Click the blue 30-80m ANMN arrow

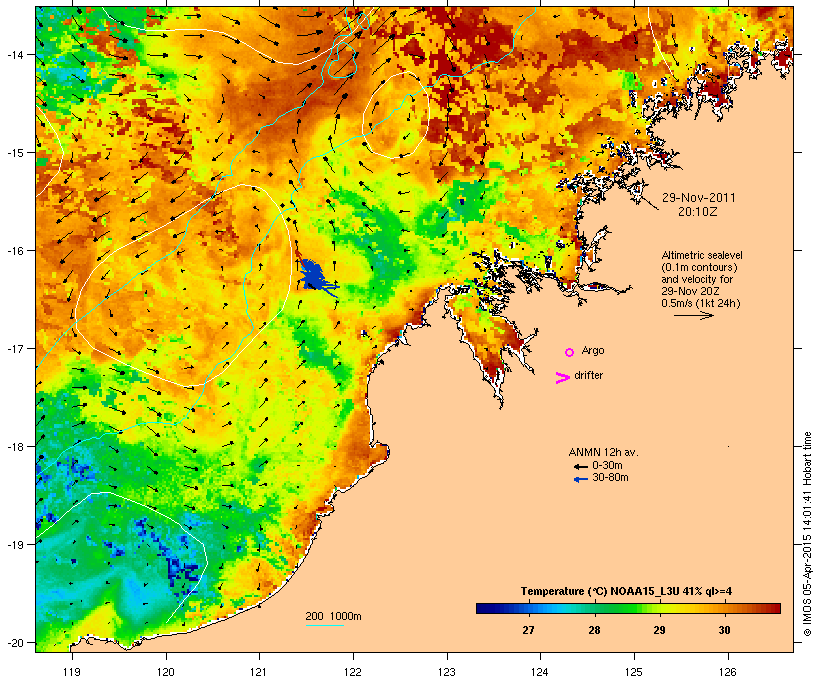(x=580, y=479)
